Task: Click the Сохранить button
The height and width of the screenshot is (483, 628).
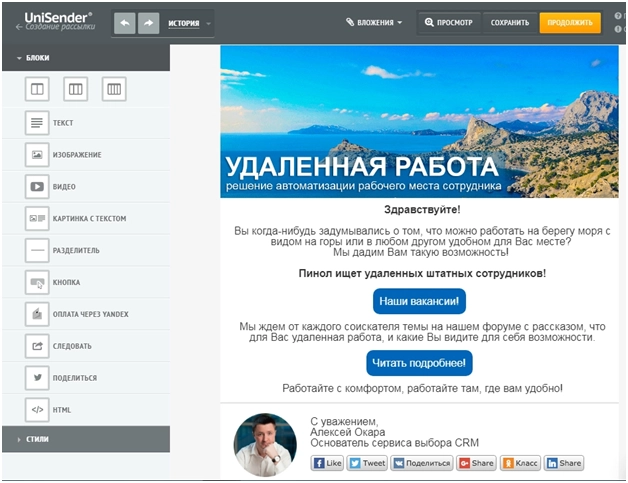Action: [510, 22]
